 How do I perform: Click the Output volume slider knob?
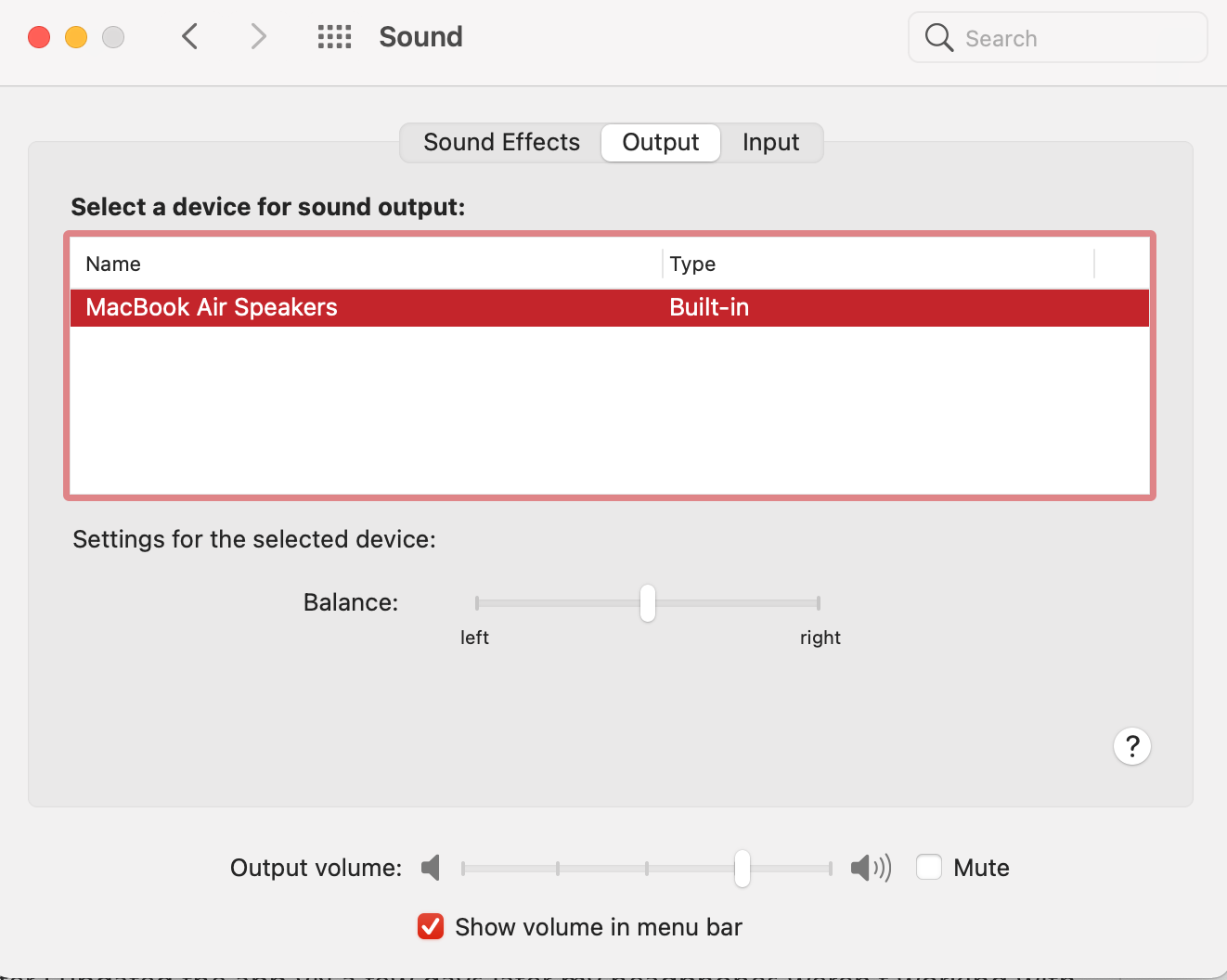[x=743, y=869]
